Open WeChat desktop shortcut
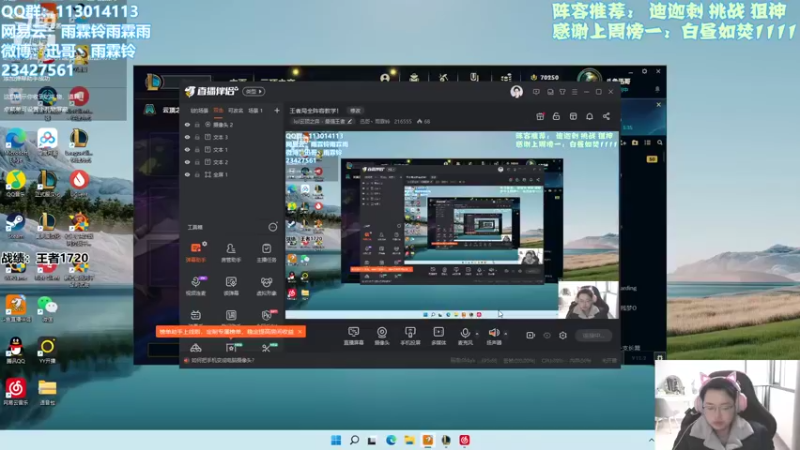The height and width of the screenshot is (450, 800). point(47,308)
